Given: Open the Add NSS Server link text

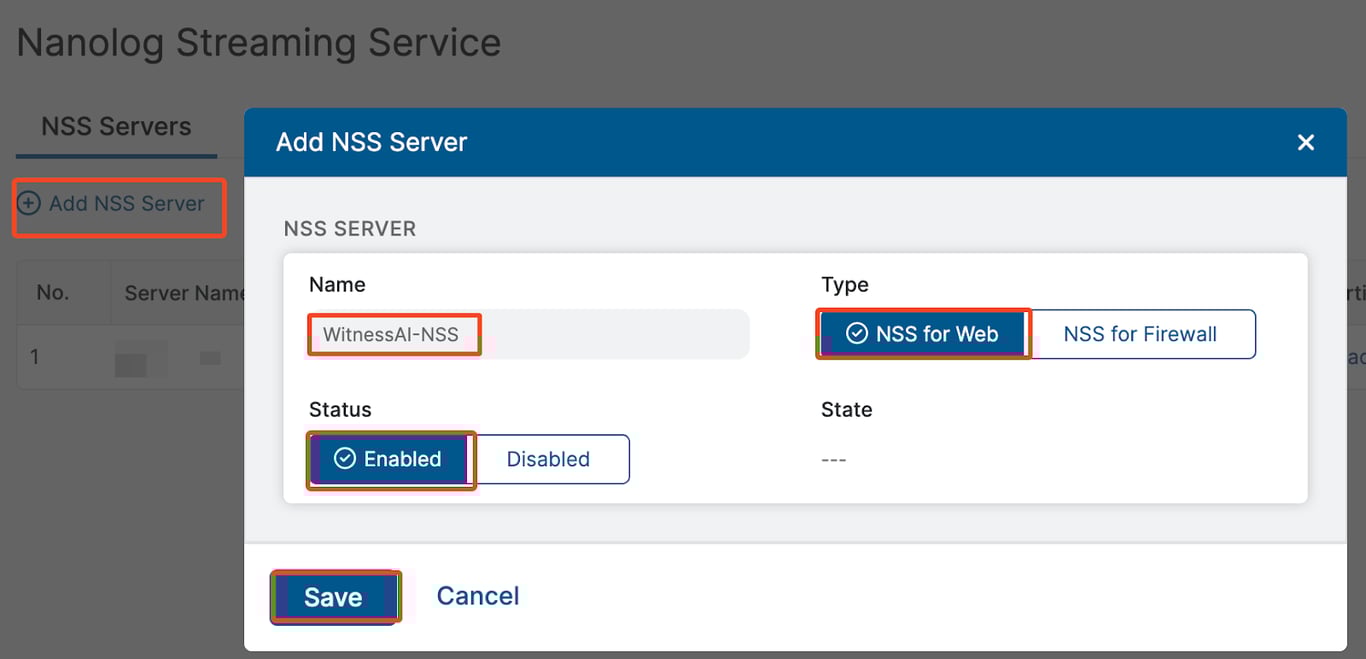Looking at the screenshot, I should [127, 204].
